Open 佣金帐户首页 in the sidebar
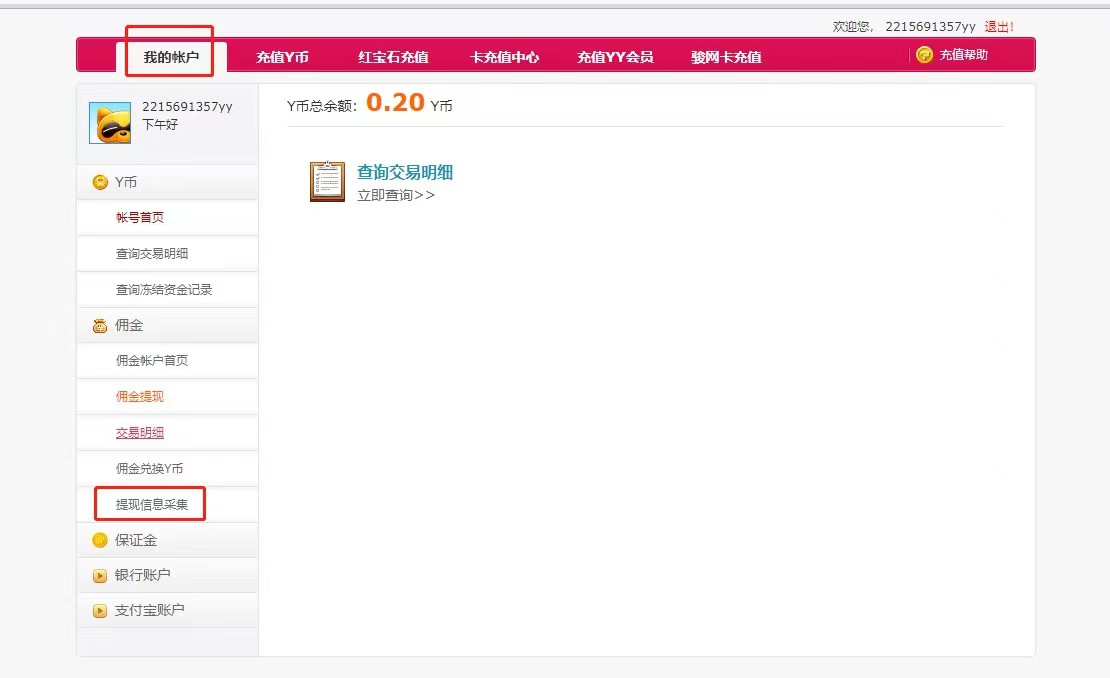Image resolution: width=1110 pixels, height=678 pixels. click(x=151, y=360)
